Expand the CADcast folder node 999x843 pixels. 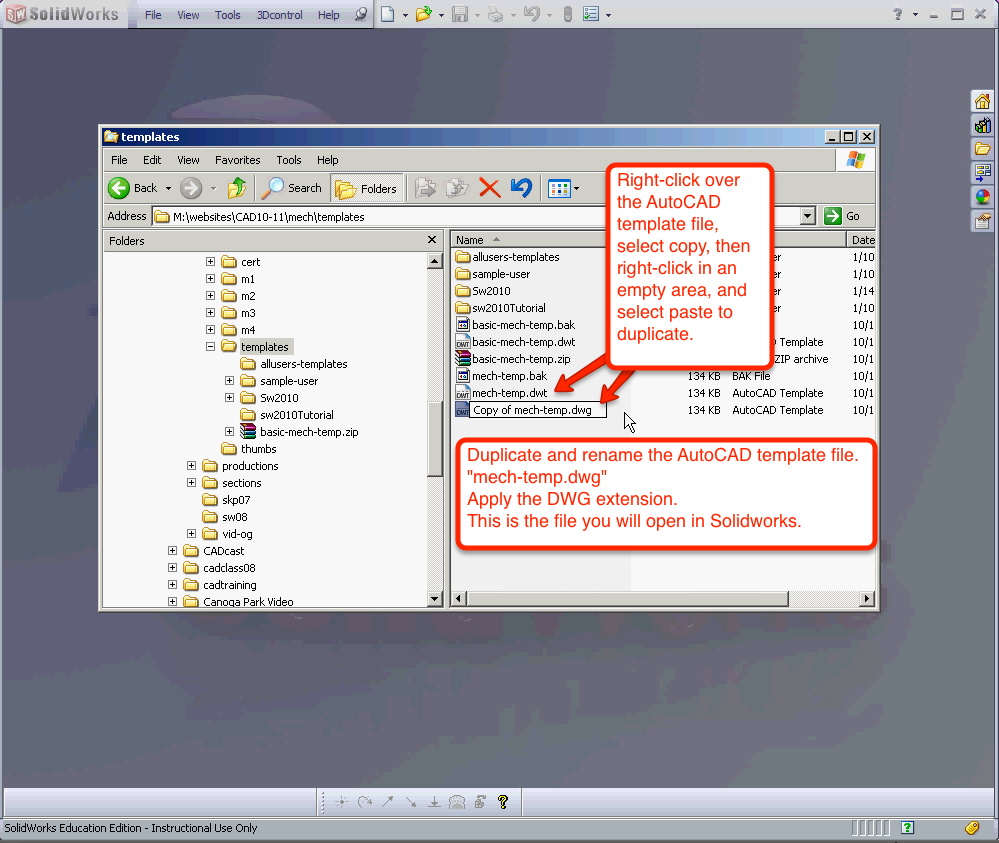click(x=172, y=551)
